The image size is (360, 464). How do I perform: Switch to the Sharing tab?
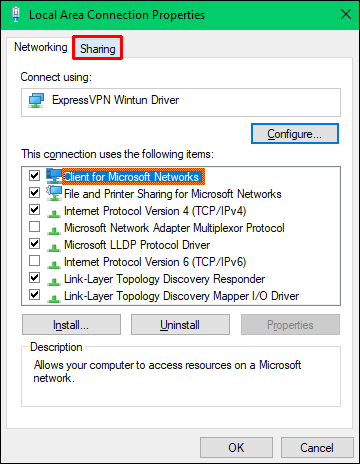tap(98, 49)
